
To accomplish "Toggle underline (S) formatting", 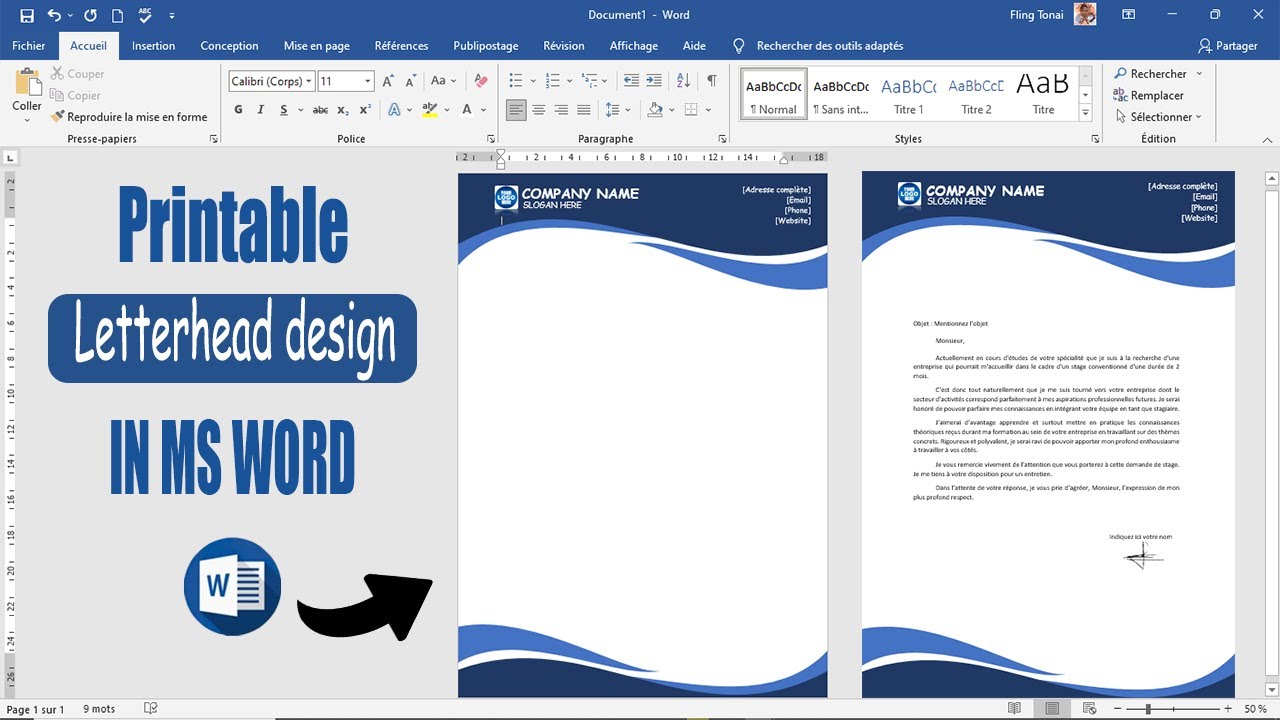I will [x=284, y=110].
